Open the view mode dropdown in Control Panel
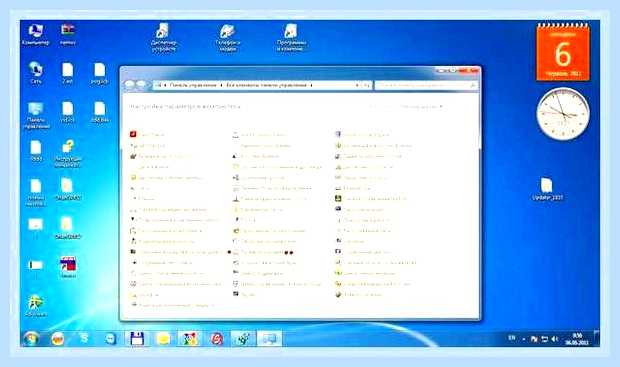The height and width of the screenshot is (367, 620). tap(422, 107)
